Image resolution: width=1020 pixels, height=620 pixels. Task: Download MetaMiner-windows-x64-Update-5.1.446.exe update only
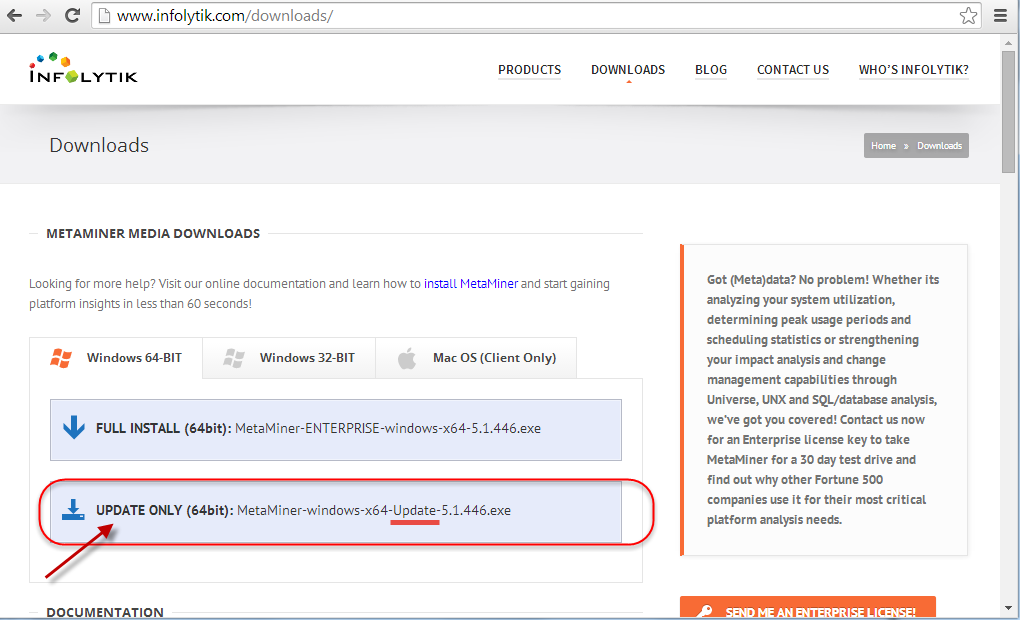click(336, 511)
